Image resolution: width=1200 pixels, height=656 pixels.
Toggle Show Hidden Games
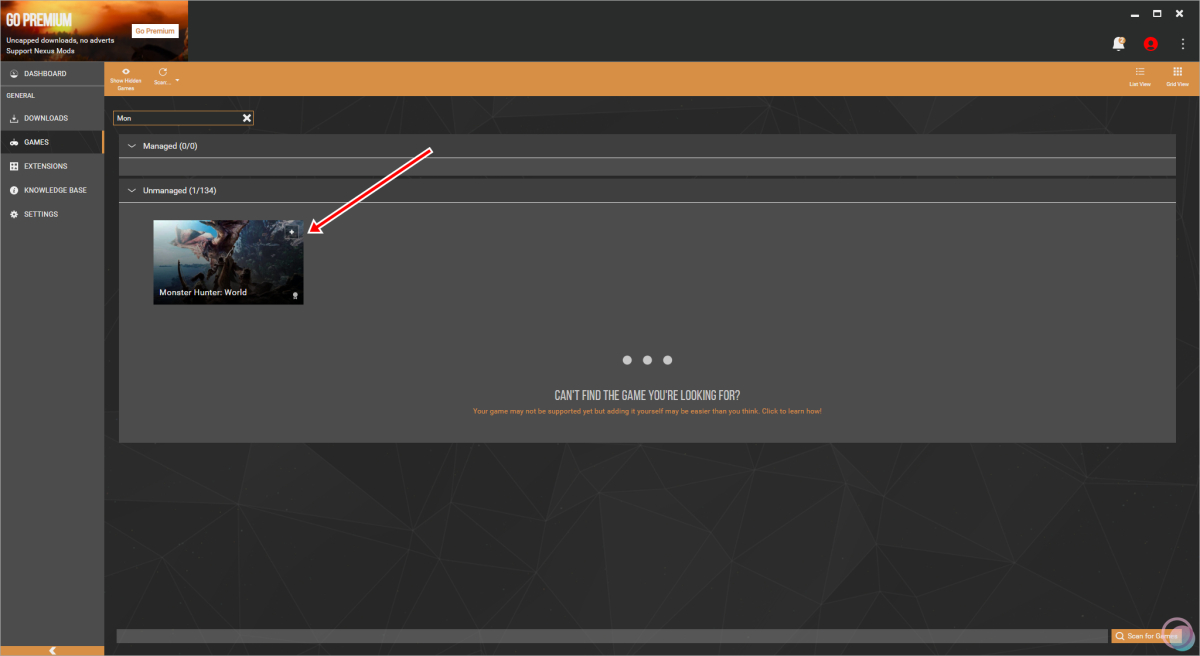[126, 79]
